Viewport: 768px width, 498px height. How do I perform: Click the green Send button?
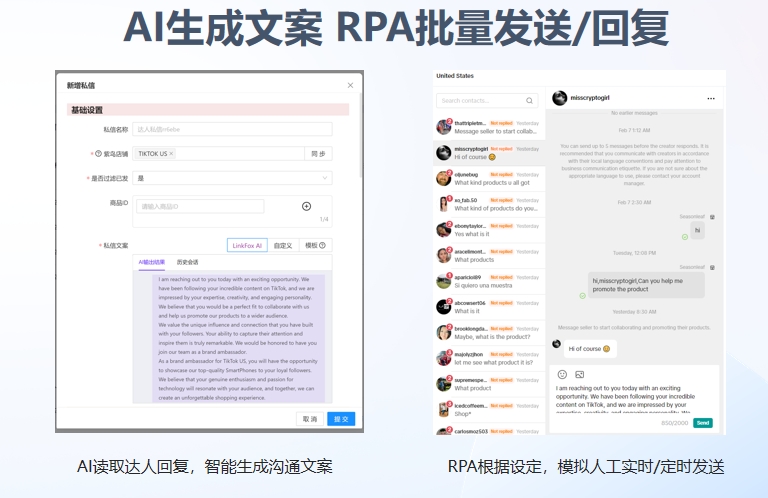pyautogui.click(x=703, y=423)
